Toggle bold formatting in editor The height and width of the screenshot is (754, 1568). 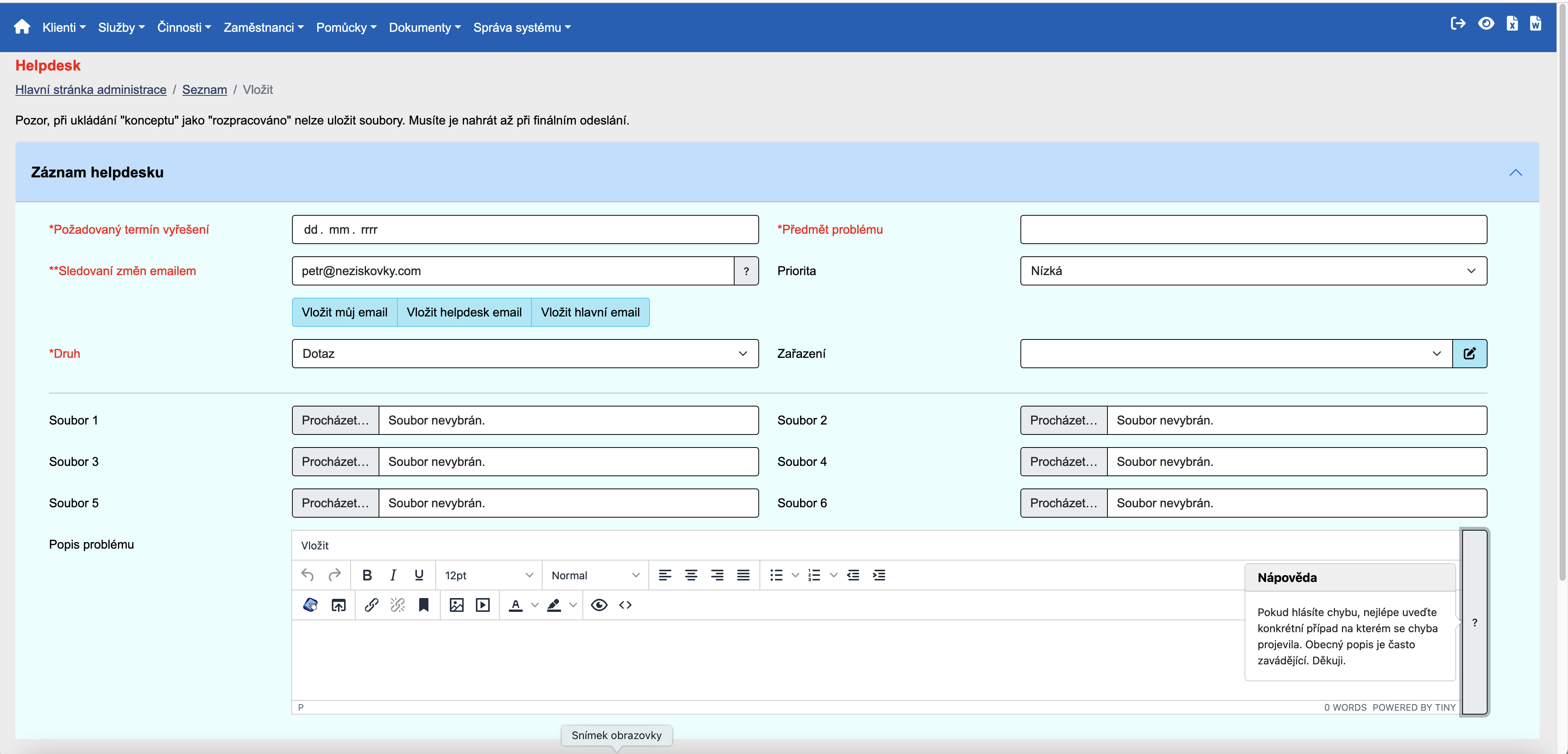tap(367, 575)
